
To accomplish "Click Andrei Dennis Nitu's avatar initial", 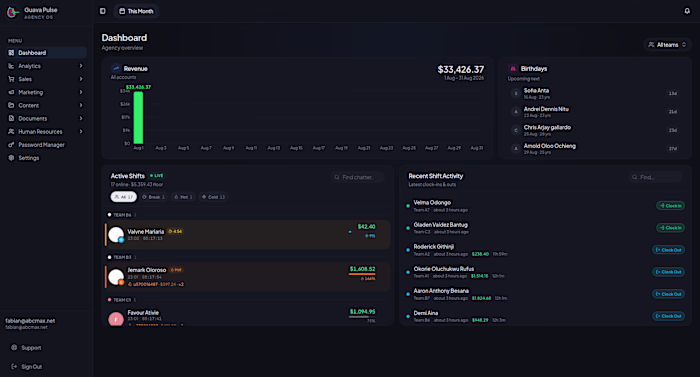I will tap(516, 112).
